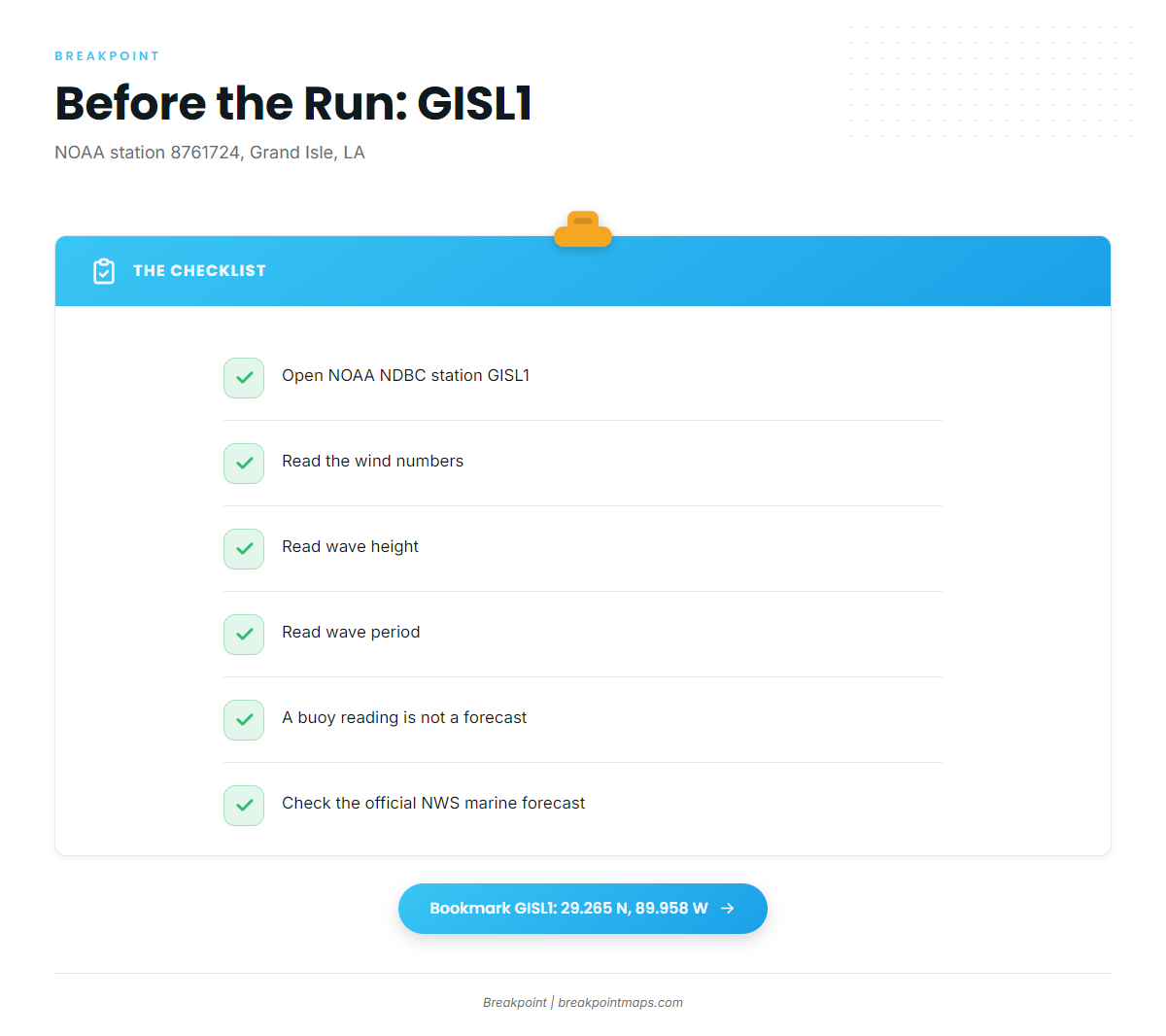Uncheck 'Read the wind numbers' checkbox
Image resolution: width=1166 pixels, height=1036 pixels.
[x=244, y=464]
